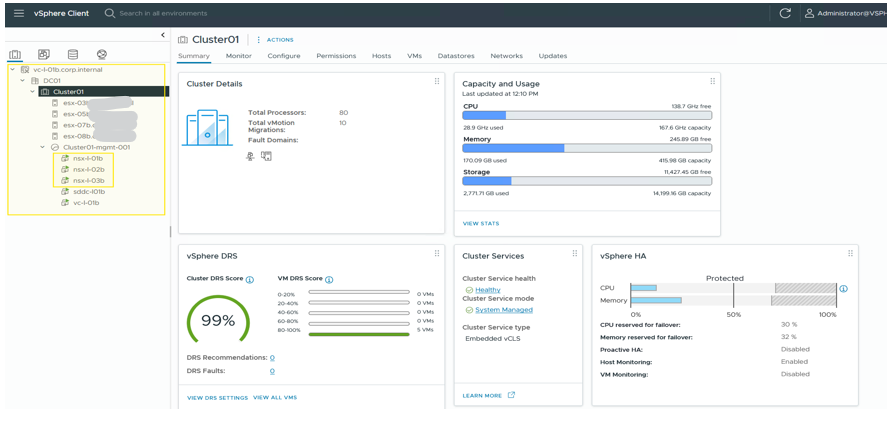Click the vSphere HA info icon
The width and height of the screenshot is (894, 421).
pyautogui.click(x=844, y=289)
